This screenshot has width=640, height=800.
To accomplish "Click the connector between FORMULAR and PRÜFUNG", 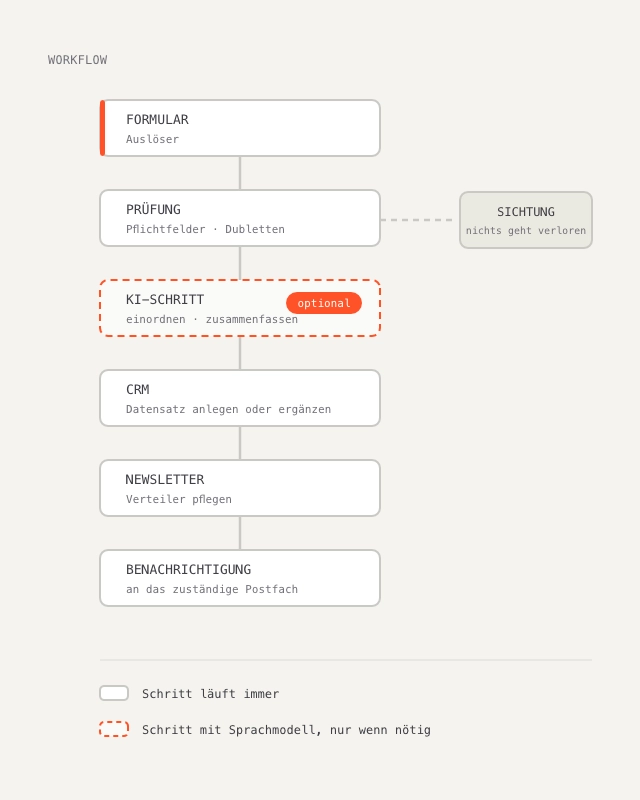I will pyautogui.click(x=240, y=173).
